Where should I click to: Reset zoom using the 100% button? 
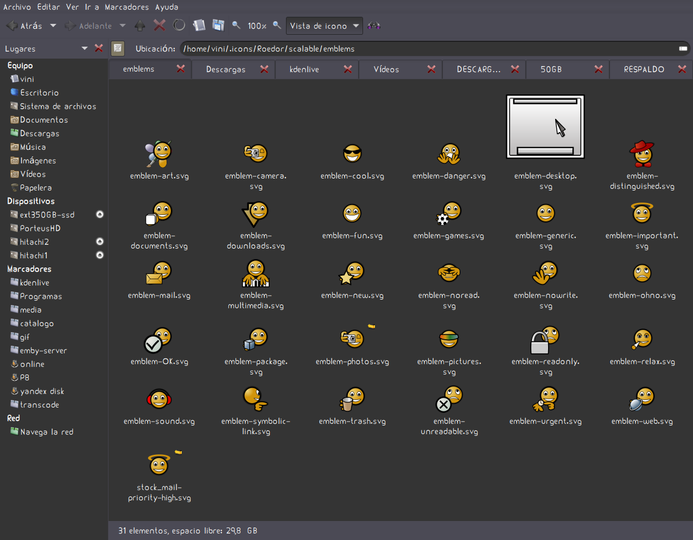(x=257, y=26)
